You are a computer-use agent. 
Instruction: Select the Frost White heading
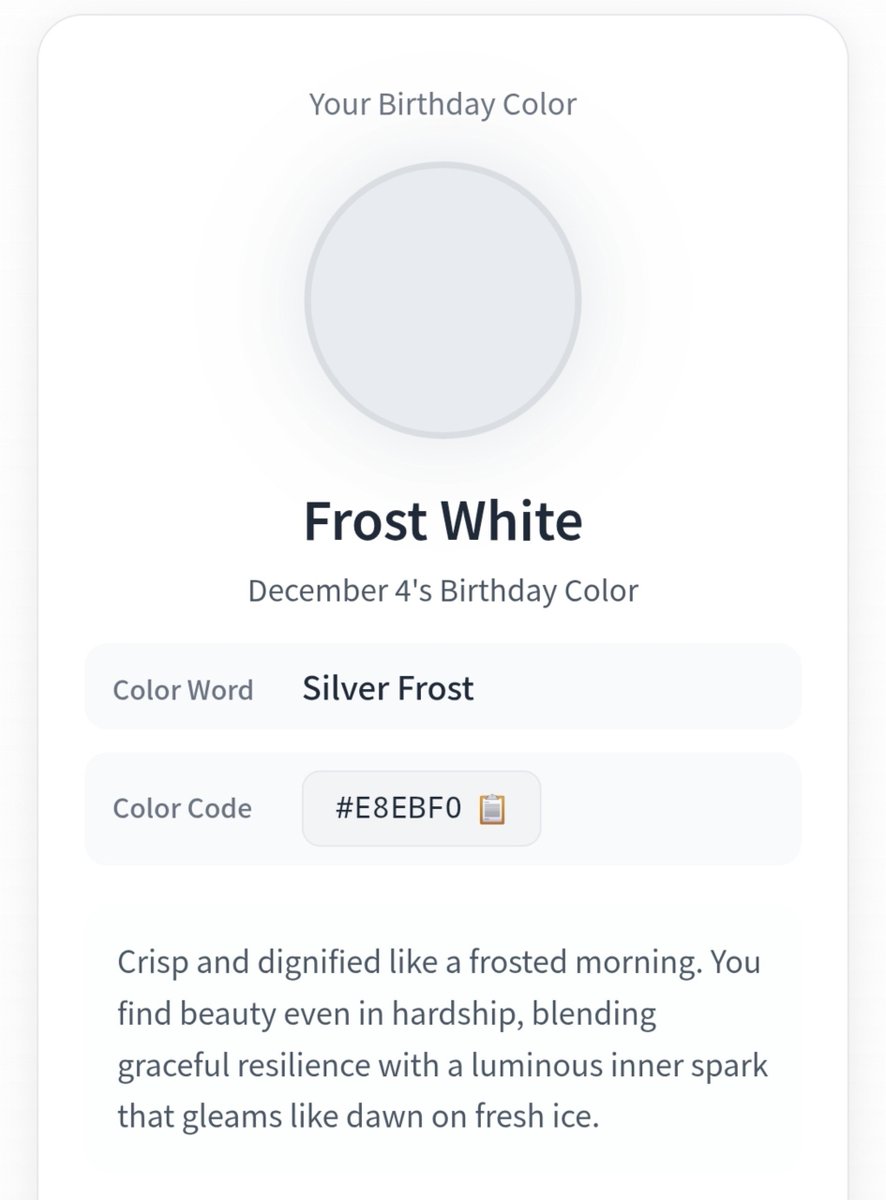[443, 521]
